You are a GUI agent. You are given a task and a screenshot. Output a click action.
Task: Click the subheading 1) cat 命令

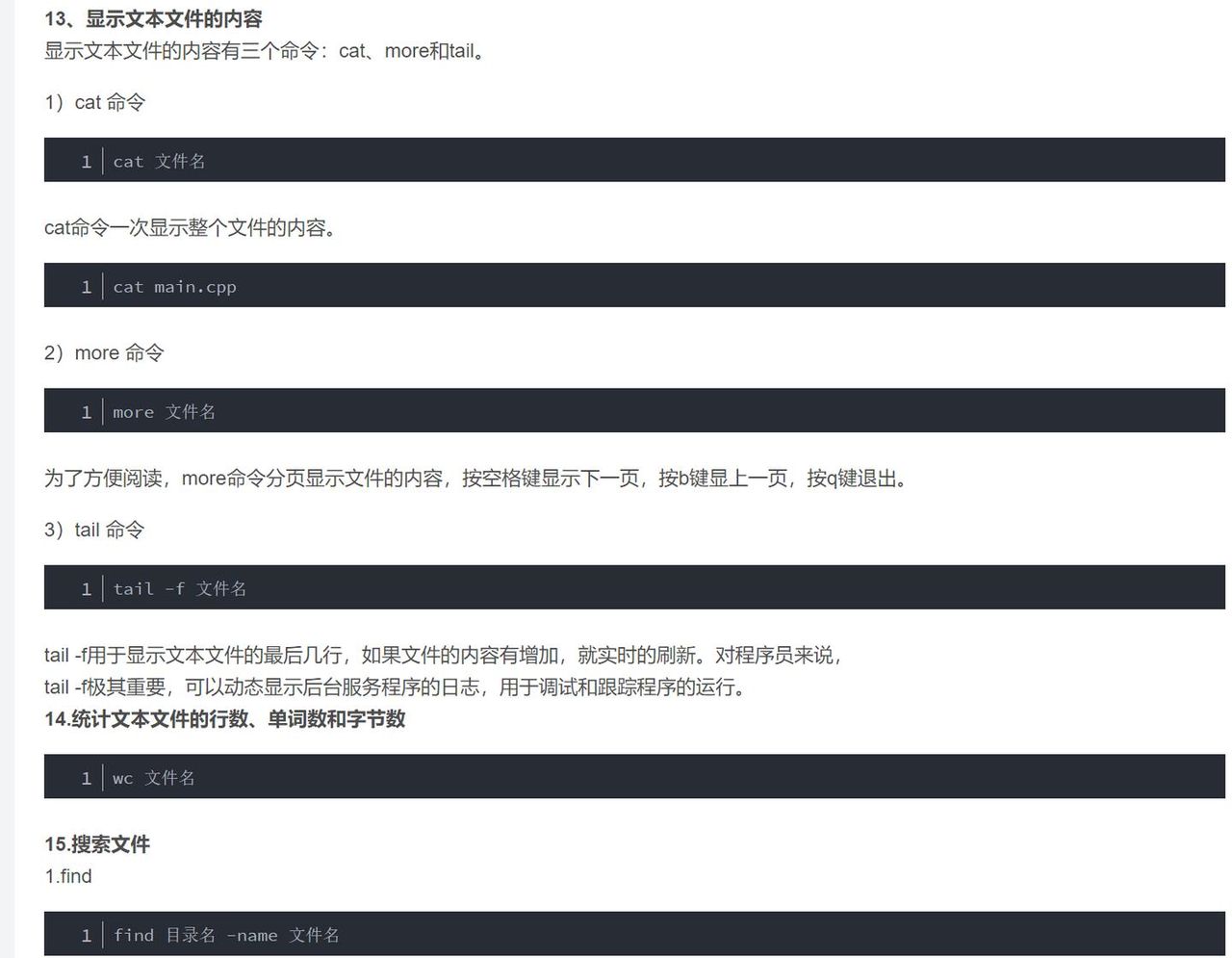tap(93, 102)
